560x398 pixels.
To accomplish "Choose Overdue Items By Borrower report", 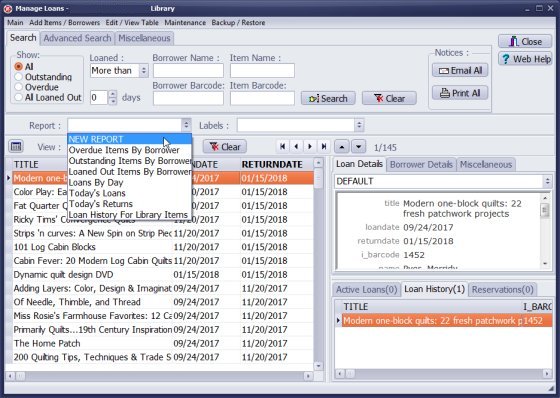I will point(130,150).
